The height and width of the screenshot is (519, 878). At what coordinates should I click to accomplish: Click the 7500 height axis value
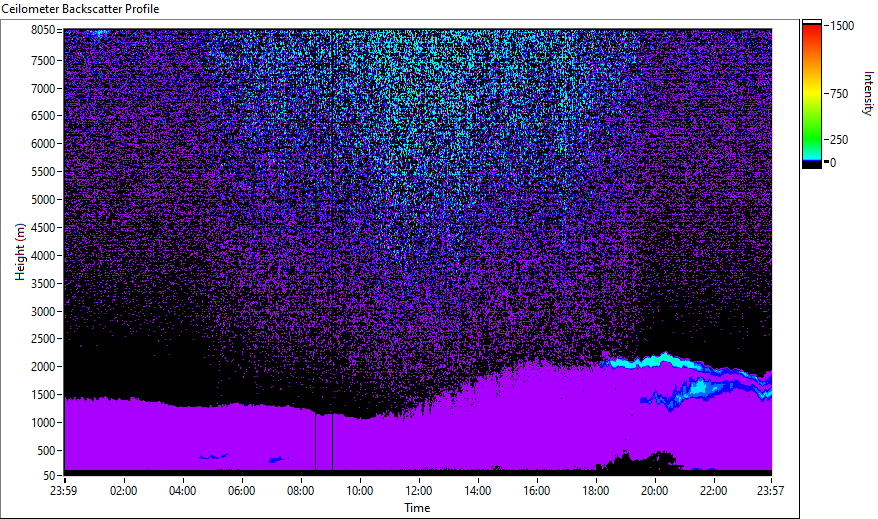43,60
